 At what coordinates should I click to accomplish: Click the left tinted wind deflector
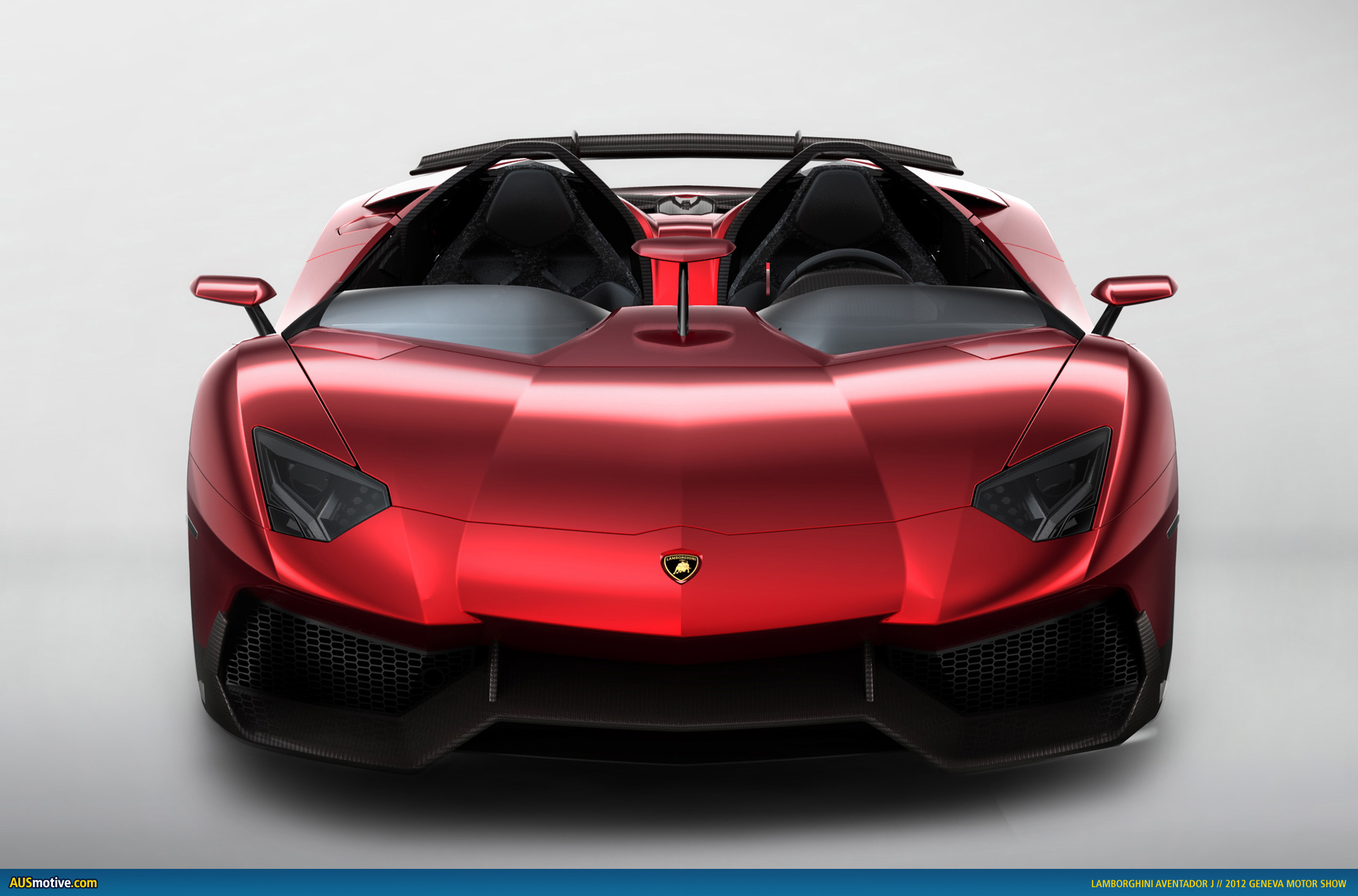tap(462, 316)
